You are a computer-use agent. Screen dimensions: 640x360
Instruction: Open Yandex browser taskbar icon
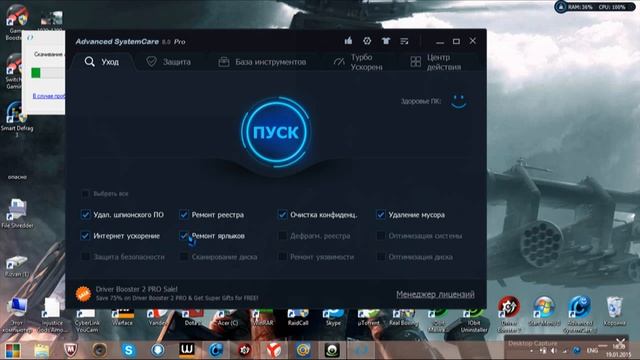click(x=274, y=350)
